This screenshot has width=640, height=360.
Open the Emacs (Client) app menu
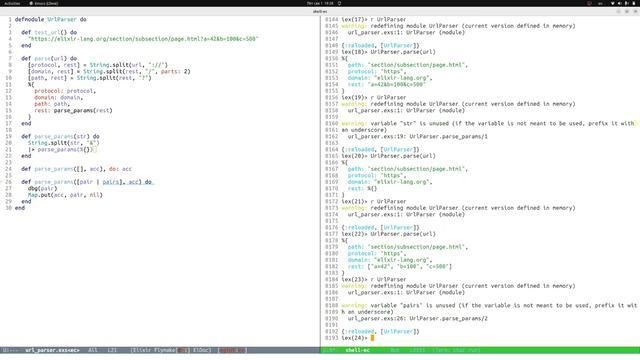click(44, 3)
